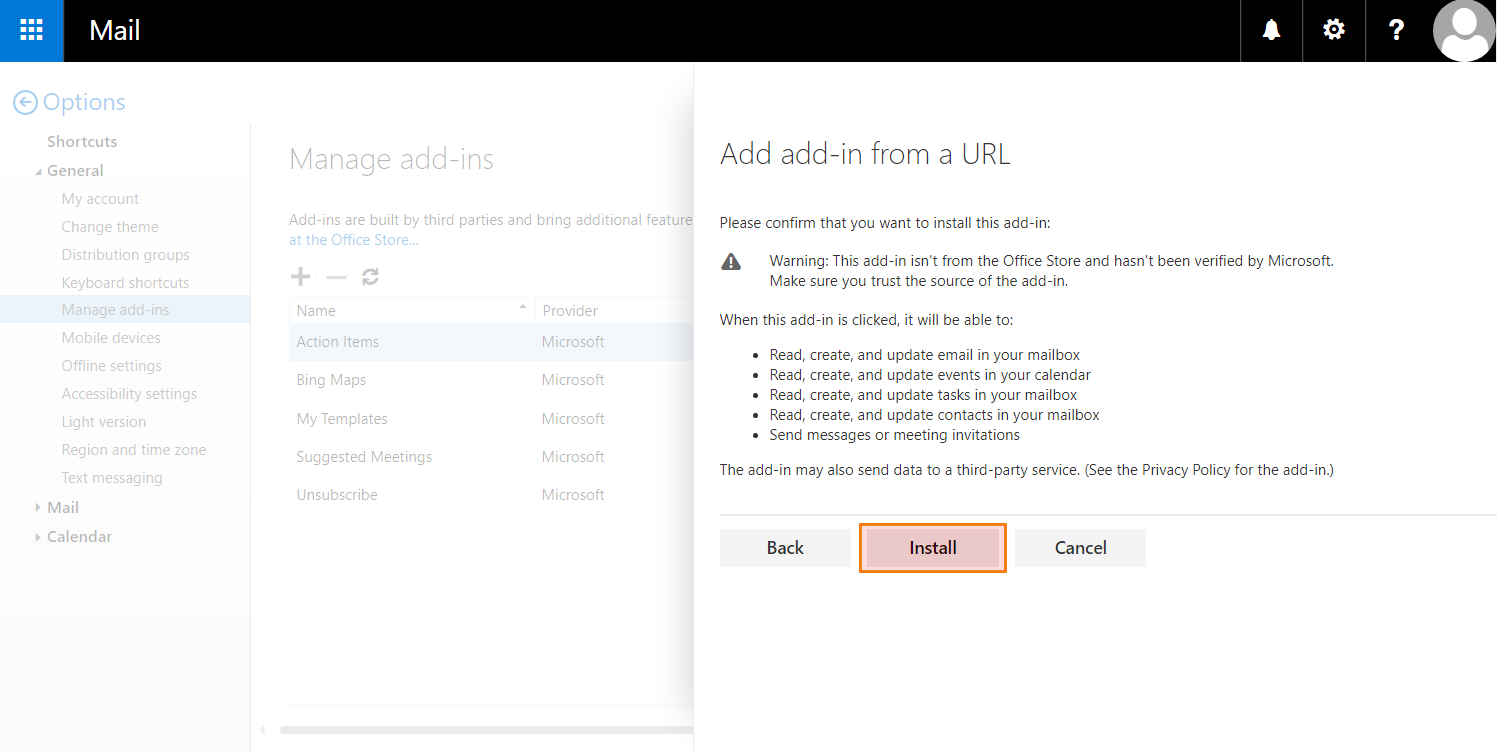This screenshot has width=1497, height=752.
Task: Go Back in add-in dialog
Action: pos(785,548)
